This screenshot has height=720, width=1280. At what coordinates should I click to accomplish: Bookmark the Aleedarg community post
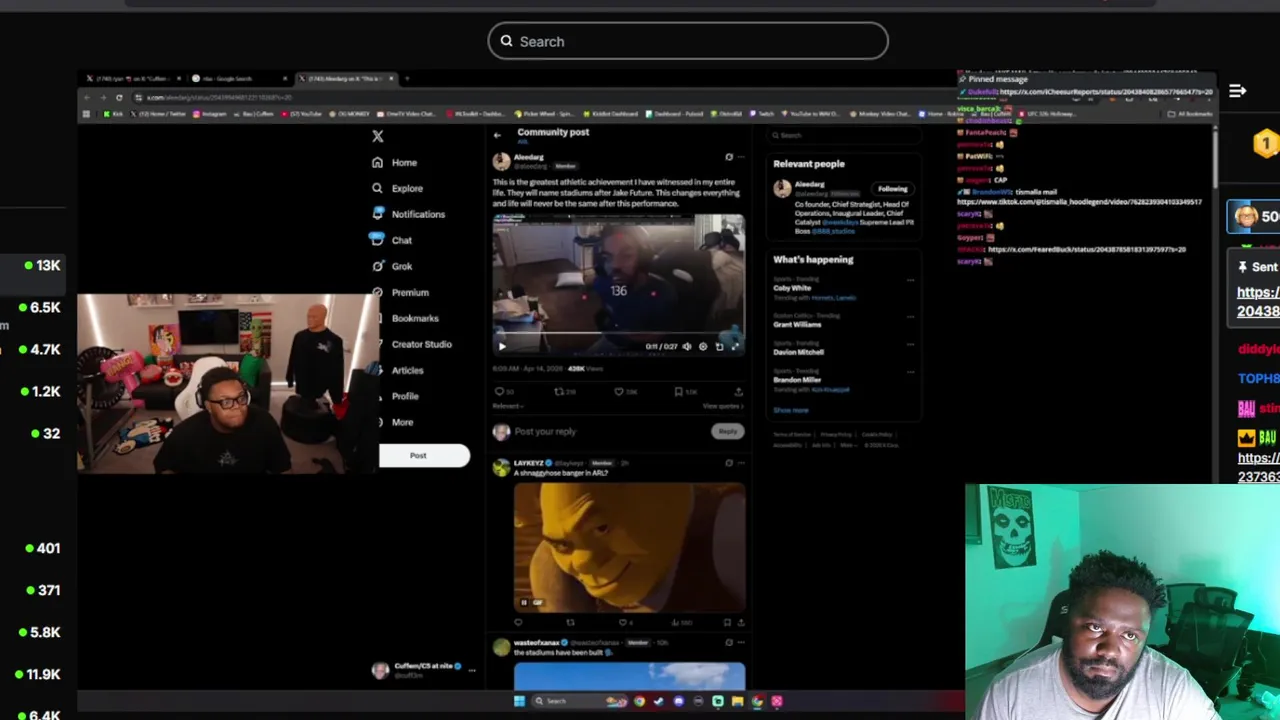pyautogui.click(x=678, y=392)
